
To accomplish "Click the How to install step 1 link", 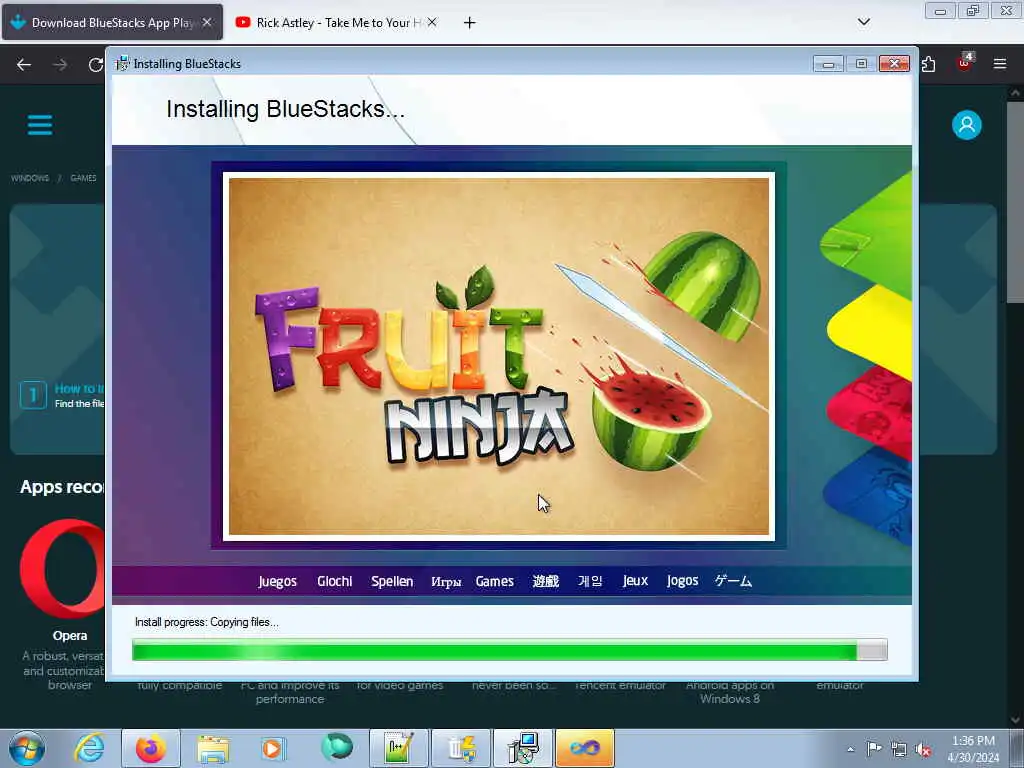I will coord(79,389).
